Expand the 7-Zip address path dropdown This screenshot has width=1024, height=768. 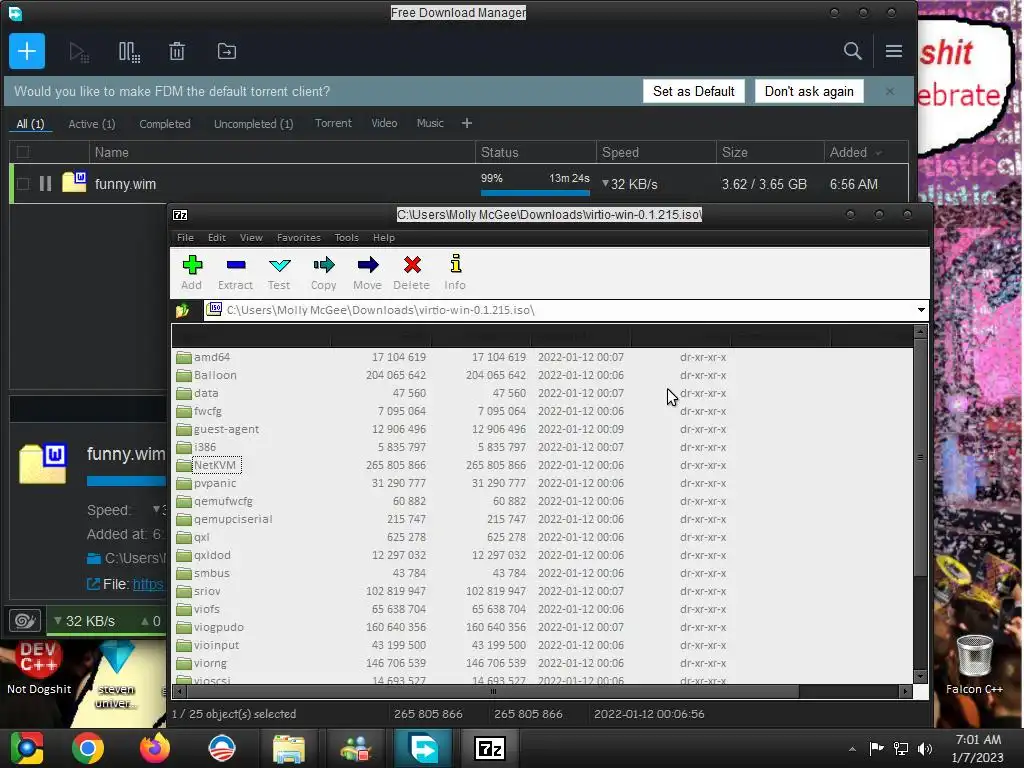pos(921,310)
